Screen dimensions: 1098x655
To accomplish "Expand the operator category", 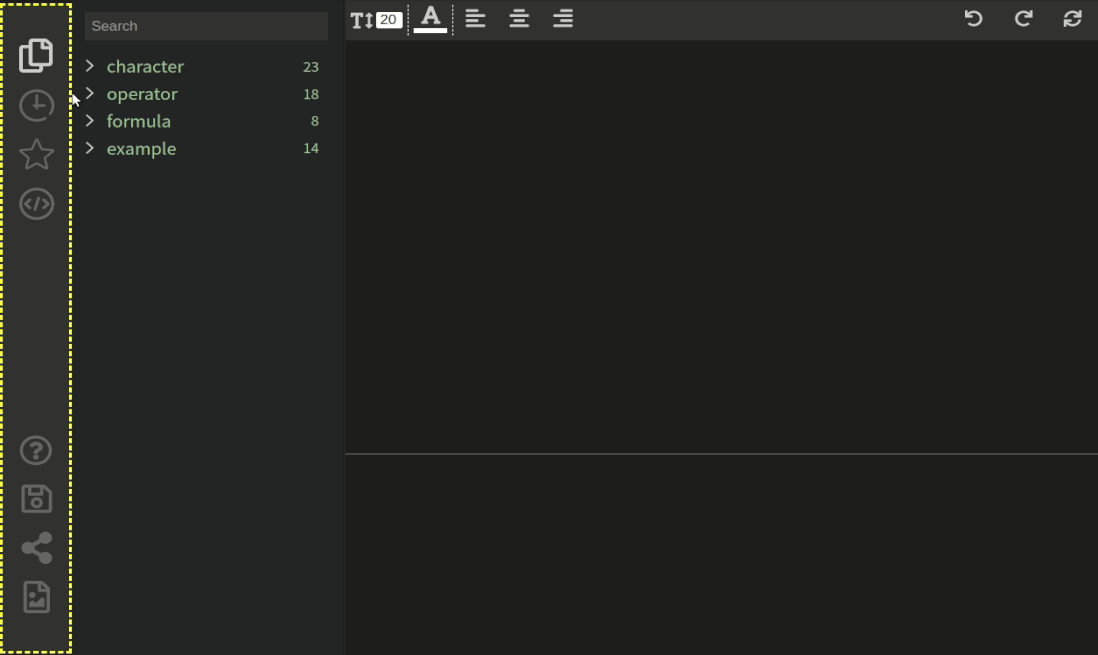I will [x=90, y=94].
